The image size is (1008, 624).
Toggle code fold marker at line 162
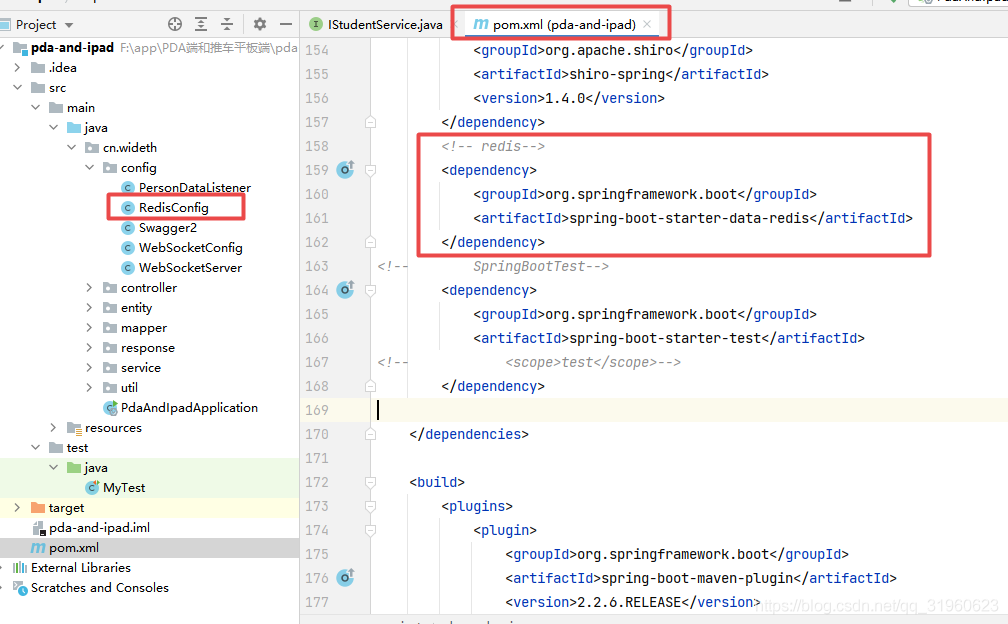[x=370, y=242]
